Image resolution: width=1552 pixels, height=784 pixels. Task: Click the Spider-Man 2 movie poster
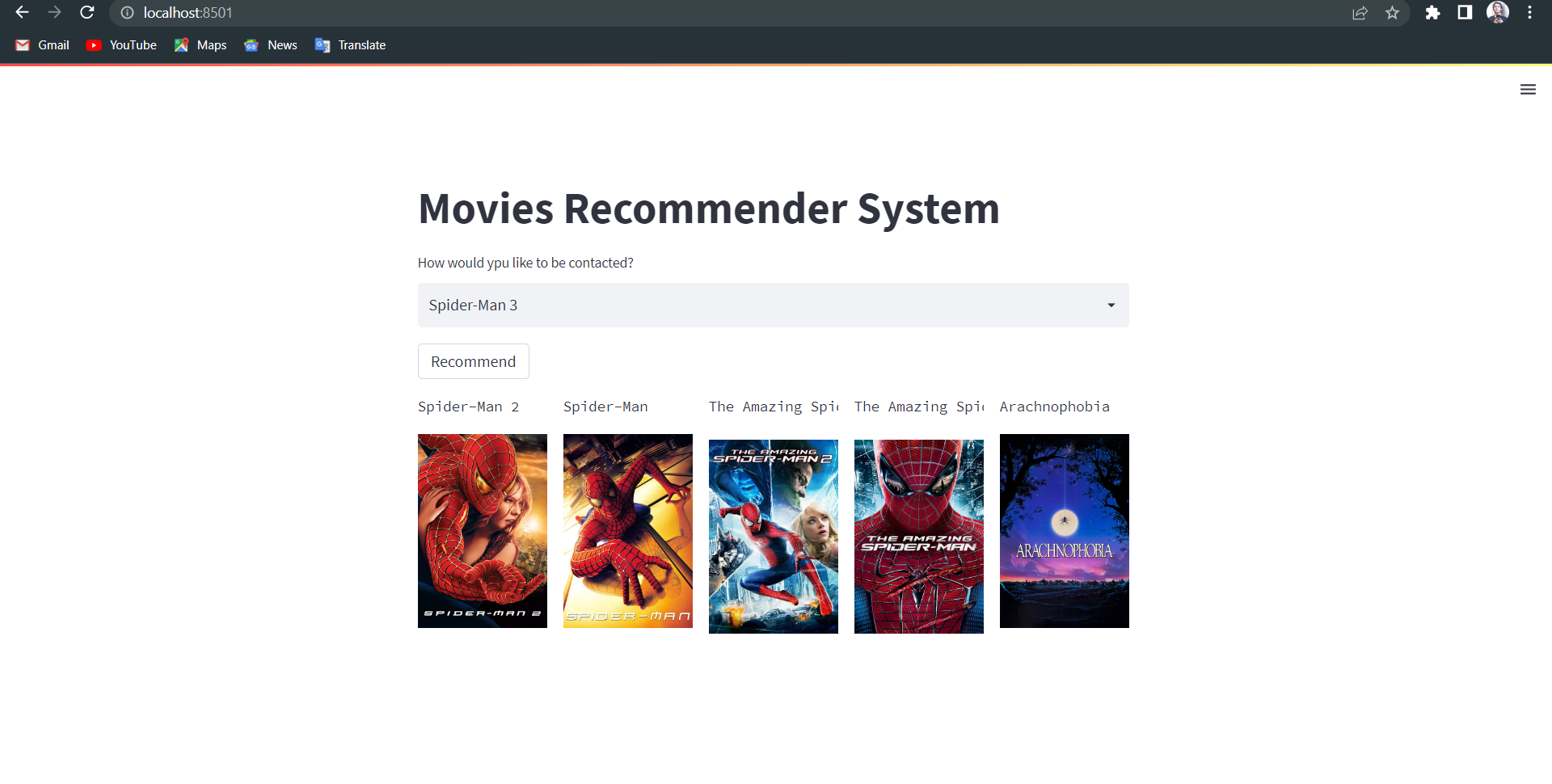point(482,531)
